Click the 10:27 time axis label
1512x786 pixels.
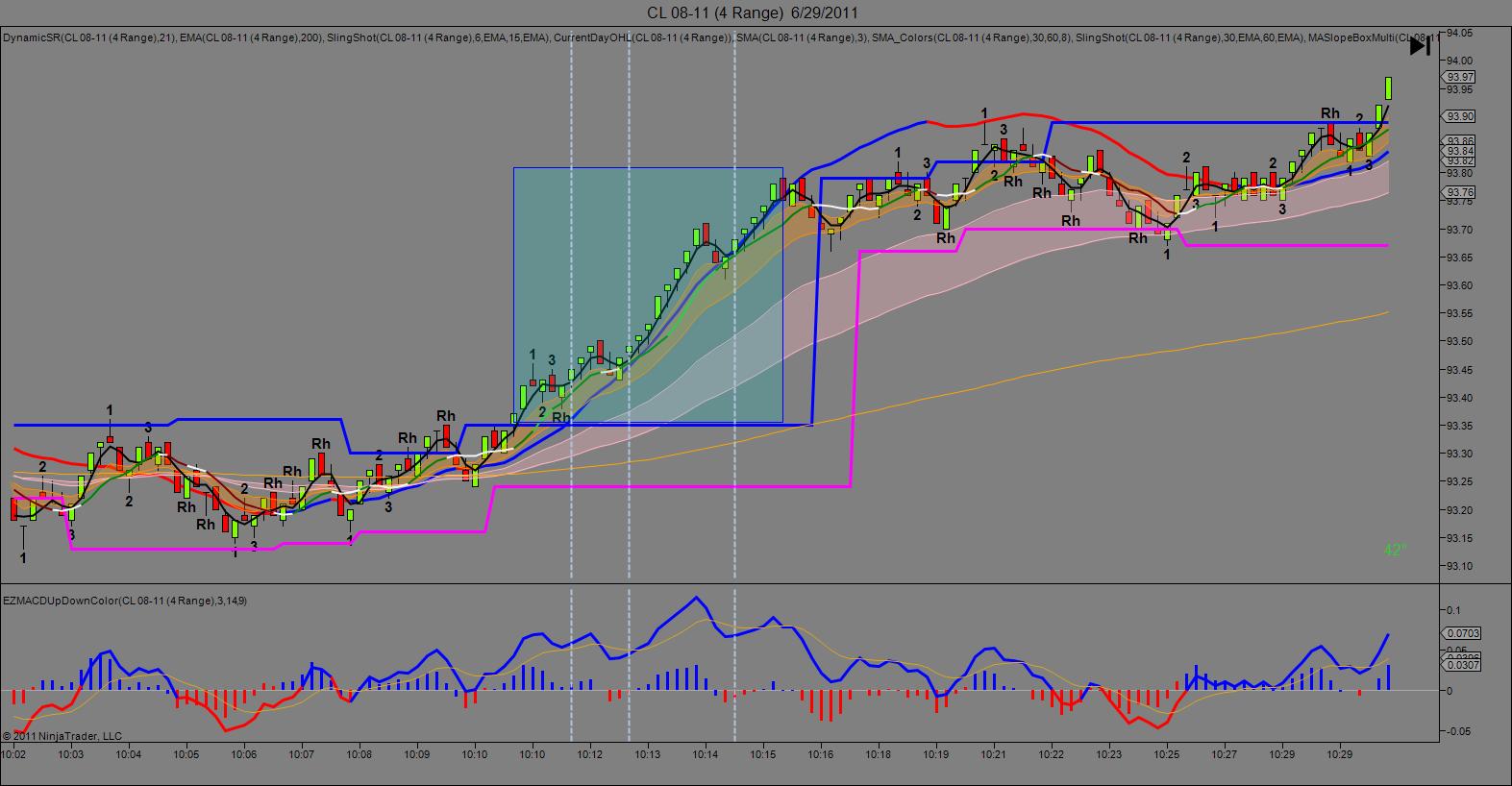(x=1225, y=755)
